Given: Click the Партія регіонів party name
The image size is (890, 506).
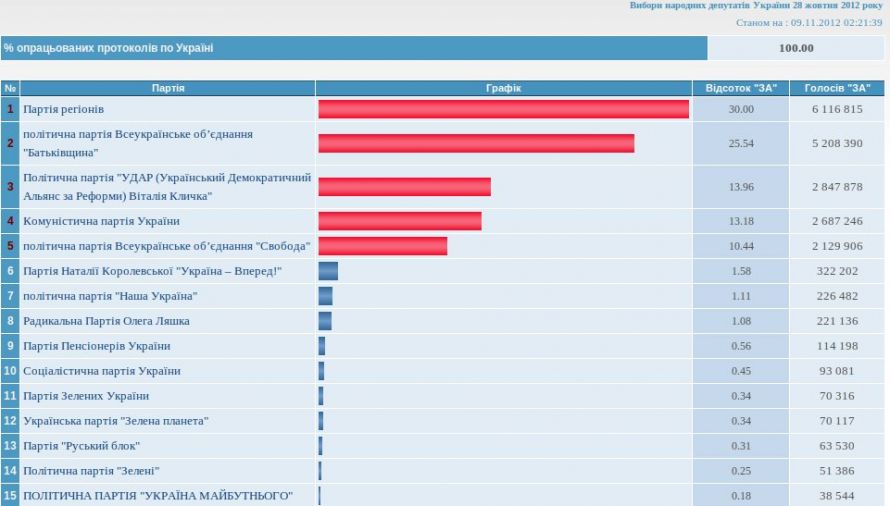Looking at the screenshot, I should (64, 109).
